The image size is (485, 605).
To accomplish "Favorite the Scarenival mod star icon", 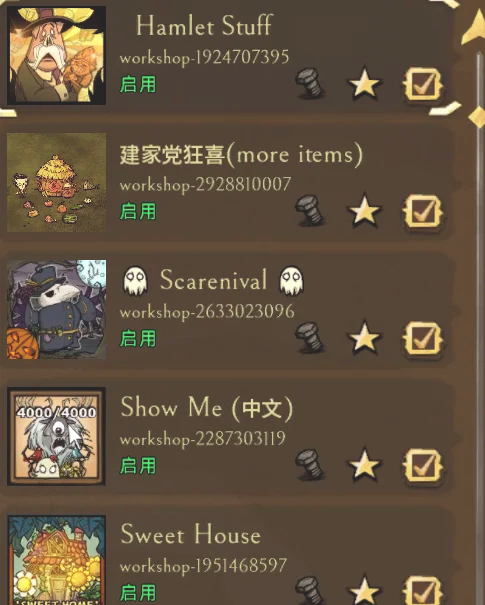I will click(364, 337).
